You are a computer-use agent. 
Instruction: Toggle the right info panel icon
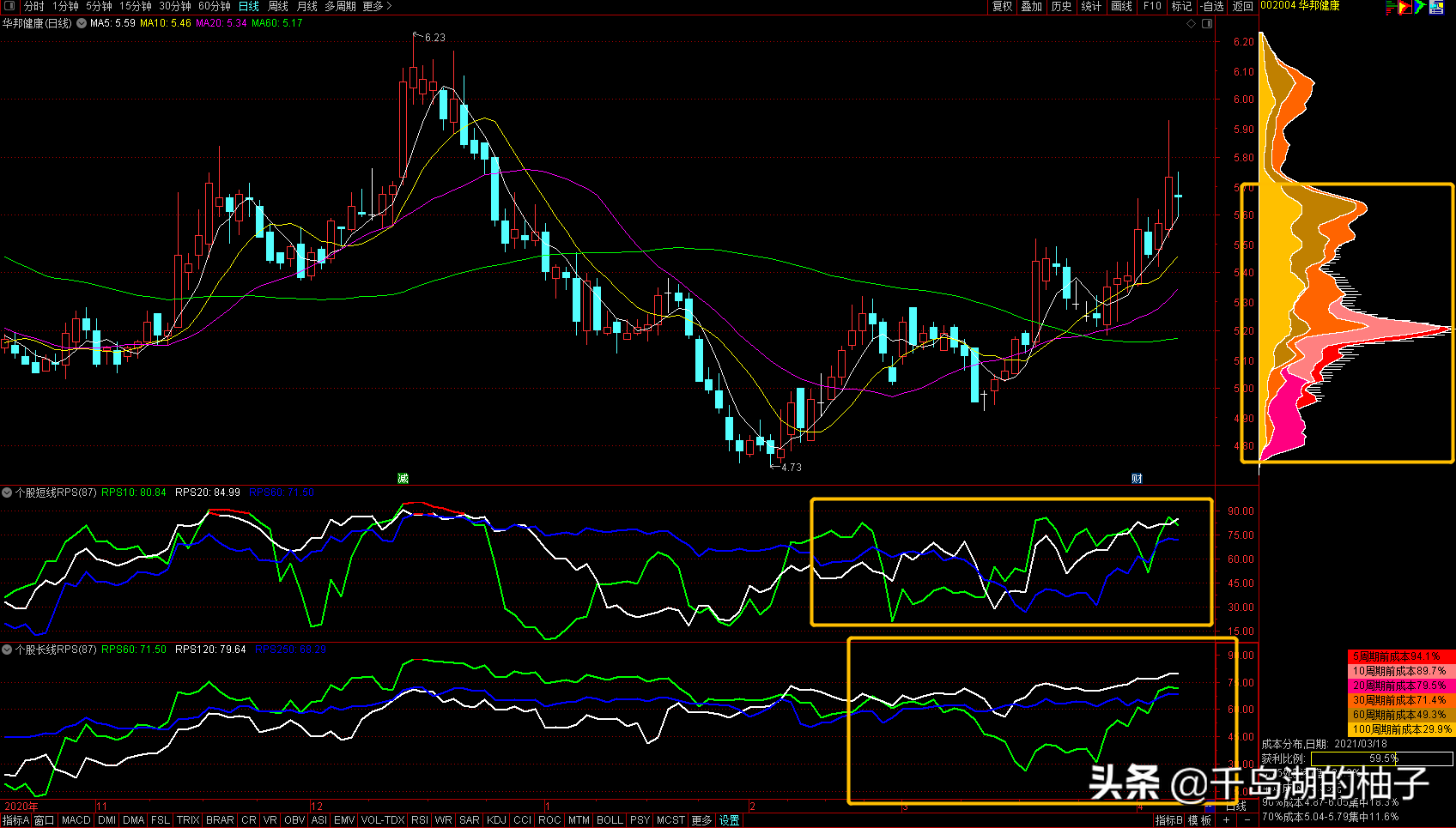(1207, 23)
